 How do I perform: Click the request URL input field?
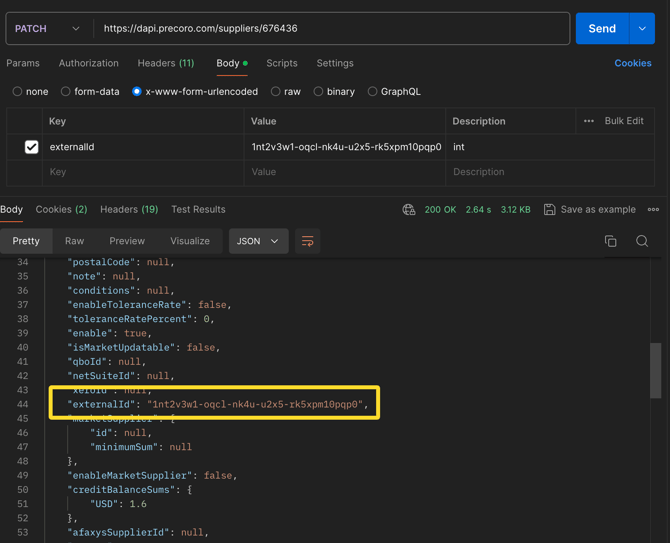click(x=330, y=29)
